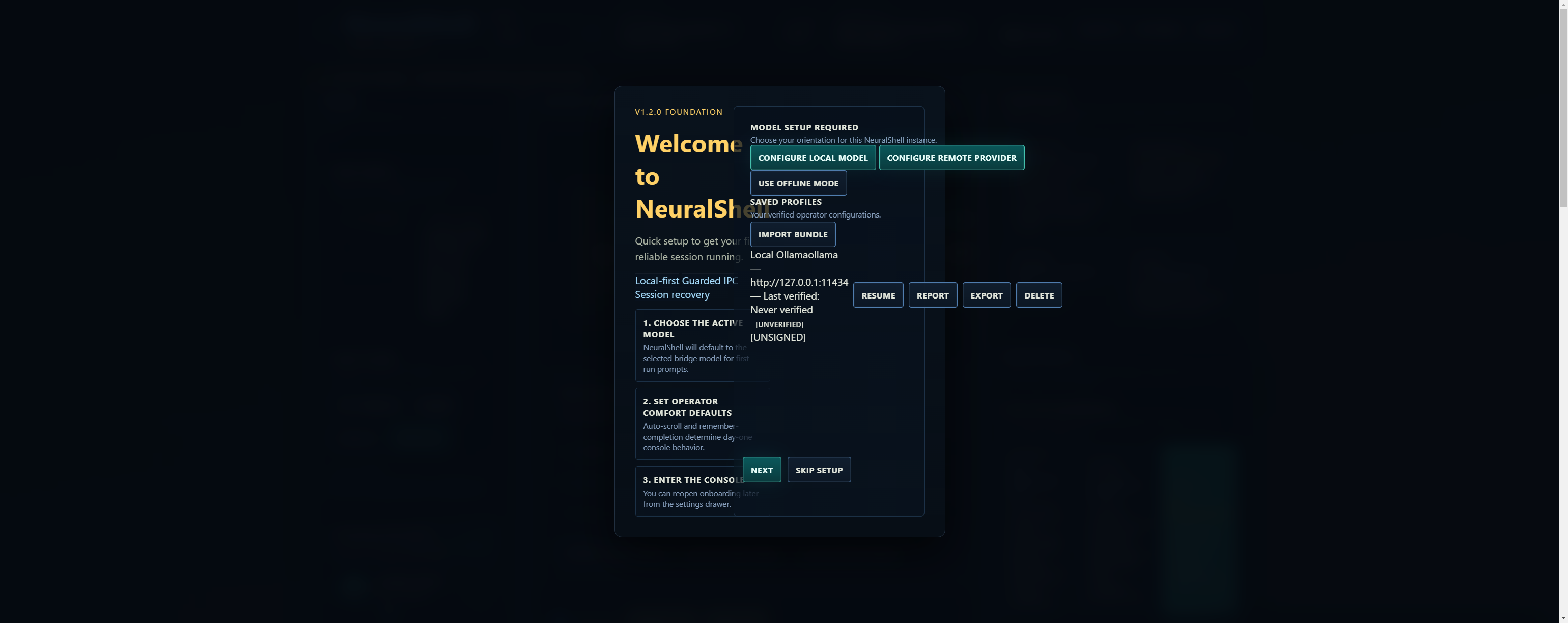1568x623 pixels.
Task: Click the 'Local Ollamaollama' profile name
Action: coord(794,255)
